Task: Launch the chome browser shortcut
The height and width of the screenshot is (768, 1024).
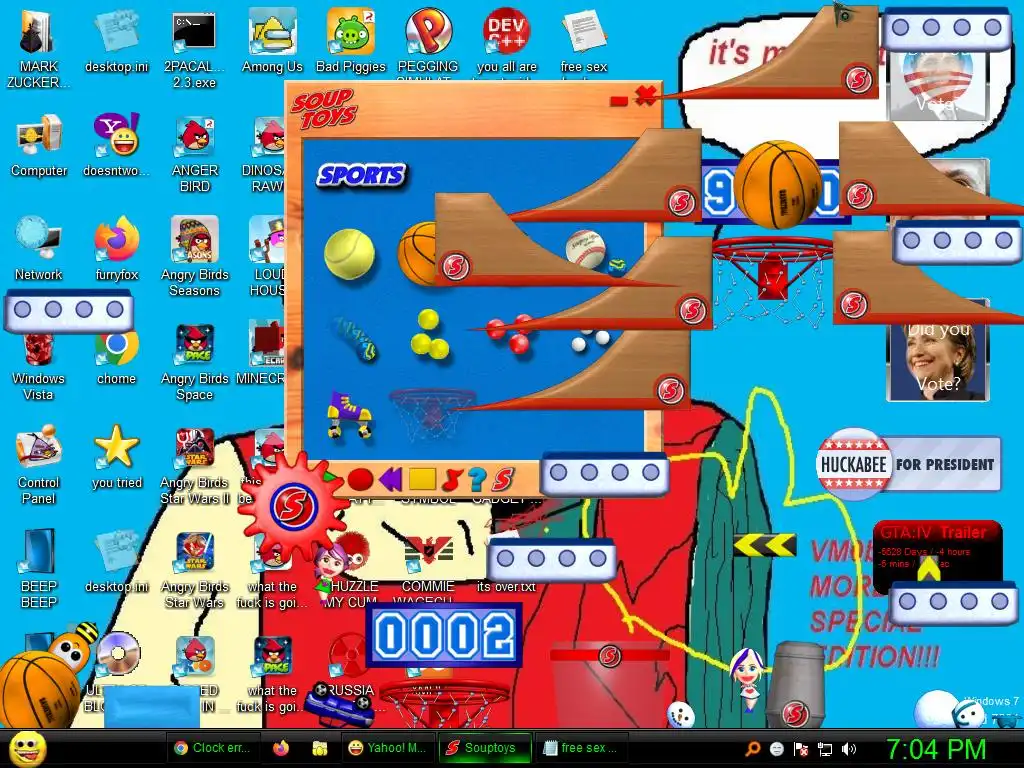Action: (116, 358)
